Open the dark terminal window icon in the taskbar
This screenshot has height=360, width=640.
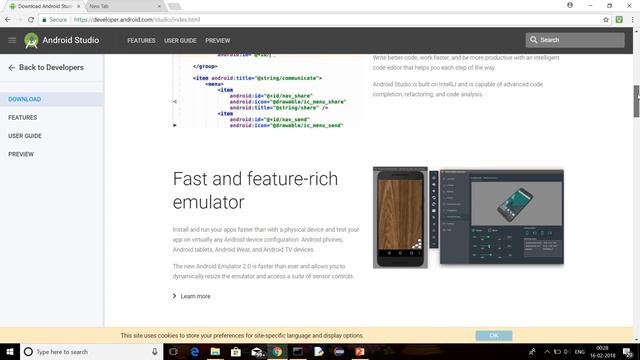(298, 351)
